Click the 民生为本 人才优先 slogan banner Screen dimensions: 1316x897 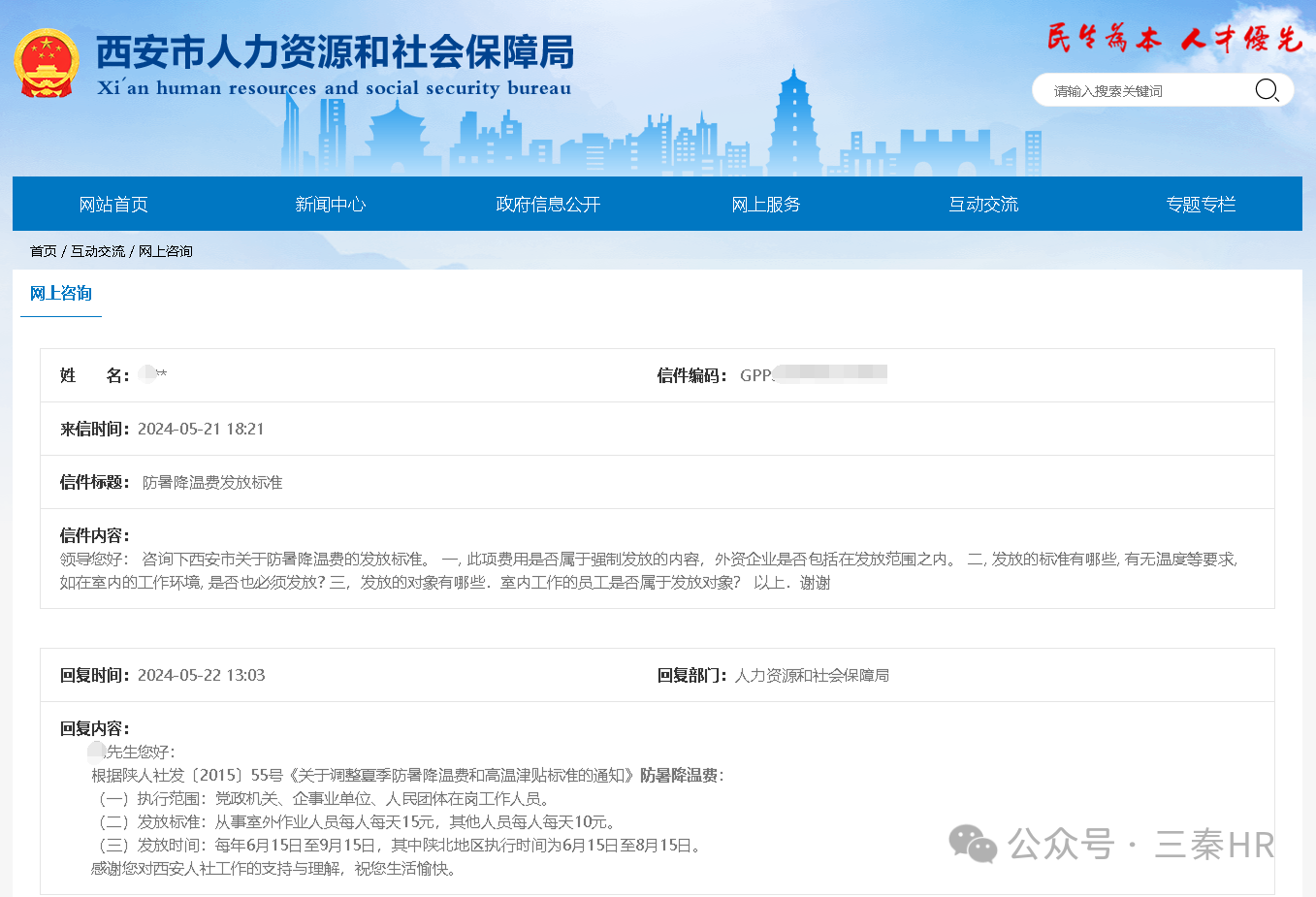pyautogui.click(x=1173, y=38)
